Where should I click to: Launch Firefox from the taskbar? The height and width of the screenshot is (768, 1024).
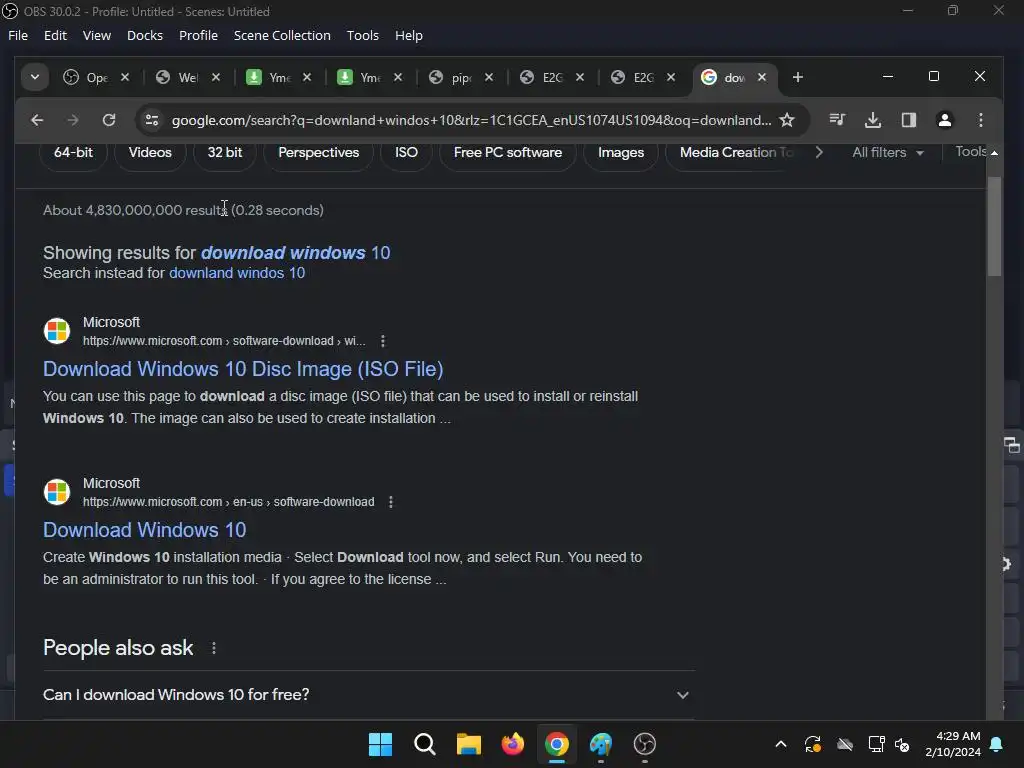pyautogui.click(x=513, y=744)
